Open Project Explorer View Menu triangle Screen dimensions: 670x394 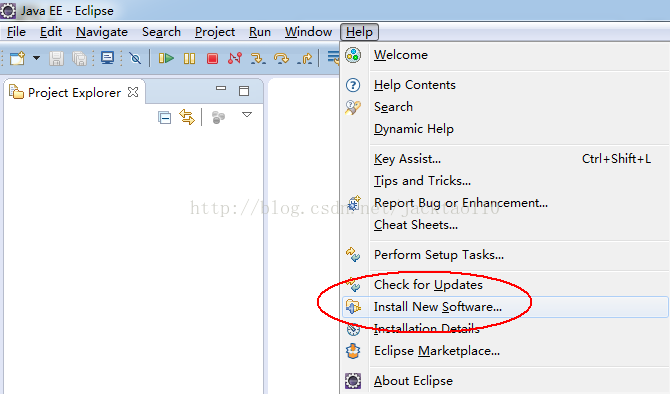click(x=247, y=115)
